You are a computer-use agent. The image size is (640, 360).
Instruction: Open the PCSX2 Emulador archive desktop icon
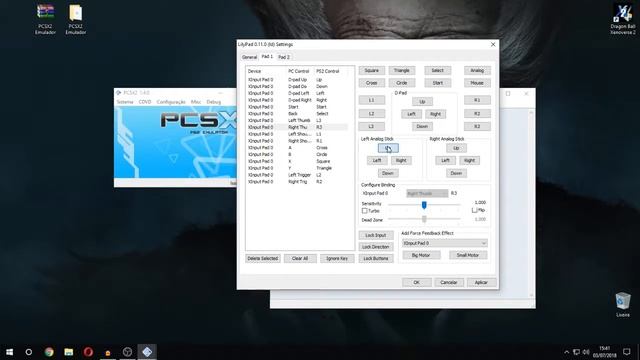point(45,19)
